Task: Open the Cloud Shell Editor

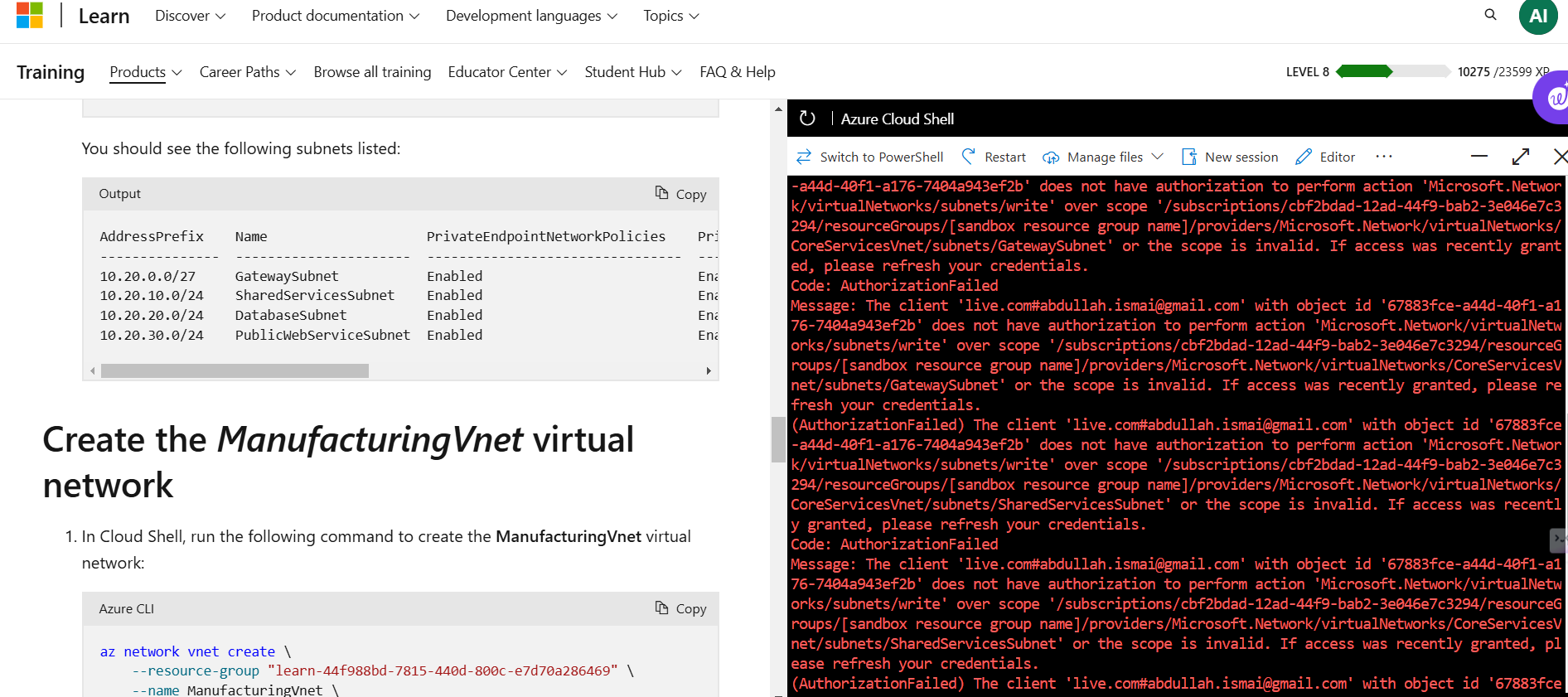Action: [x=1325, y=157]
